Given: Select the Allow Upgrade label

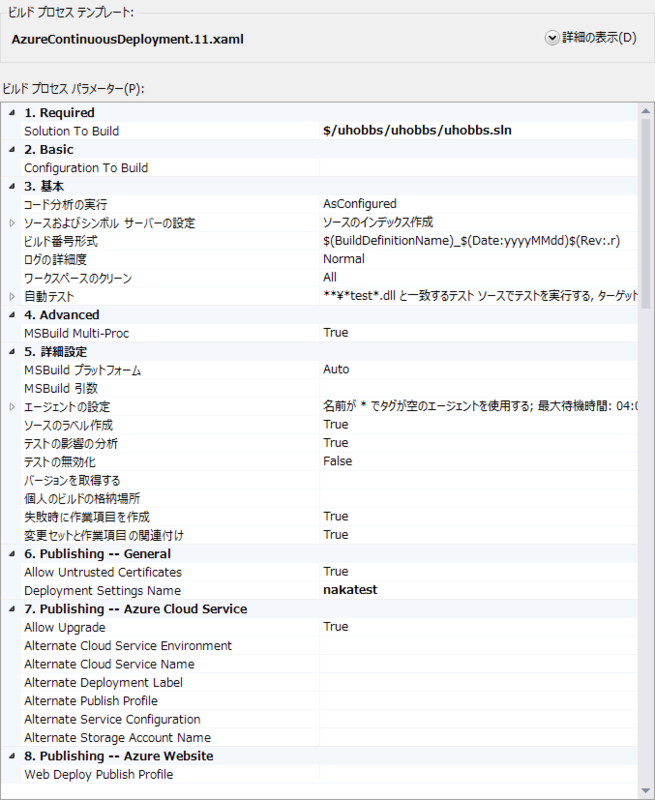Looking at the screenshot, I should point(65,627).
